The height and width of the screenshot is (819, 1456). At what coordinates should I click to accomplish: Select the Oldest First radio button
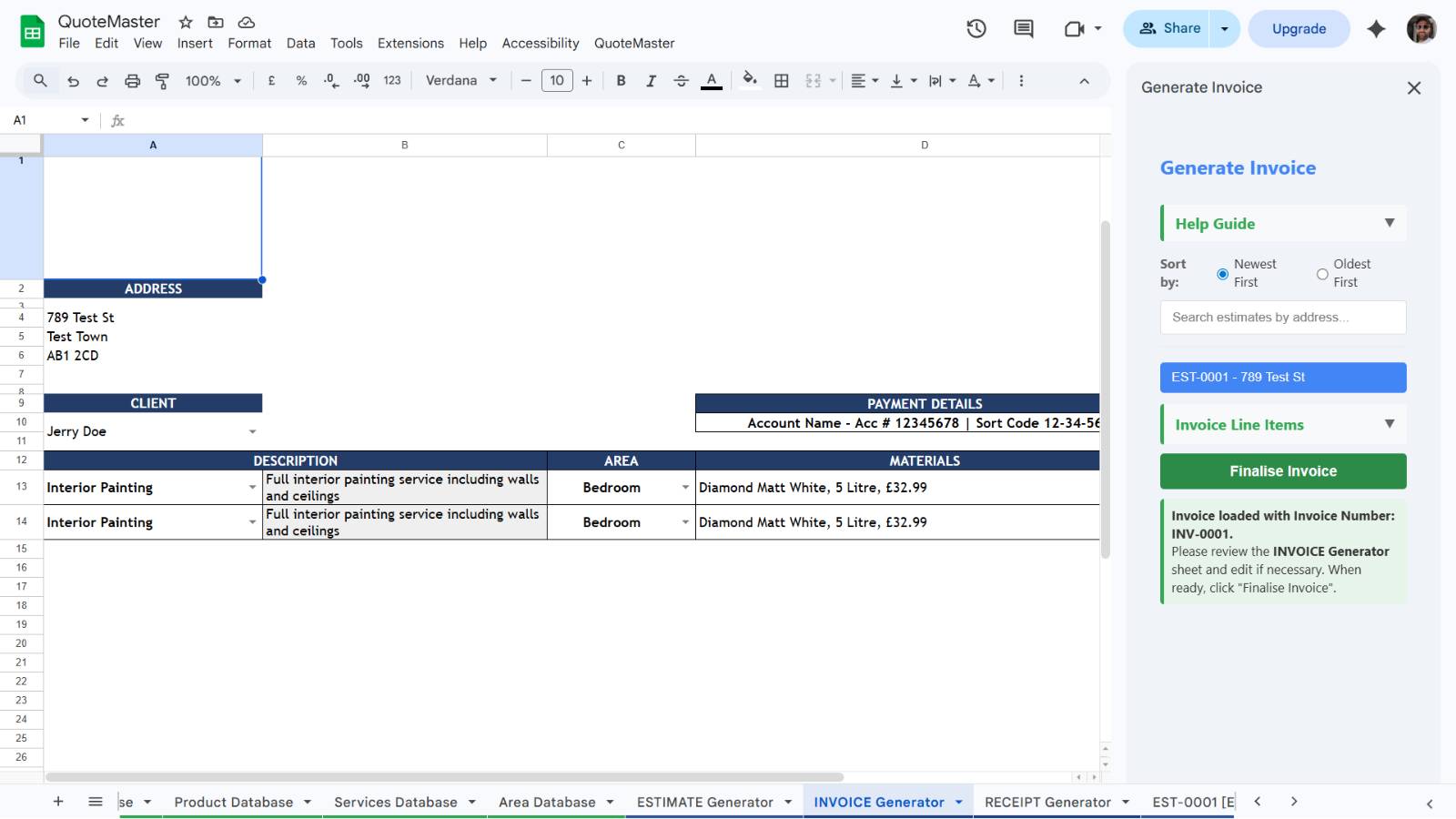pyautogui.click(x=1321, y=273)
